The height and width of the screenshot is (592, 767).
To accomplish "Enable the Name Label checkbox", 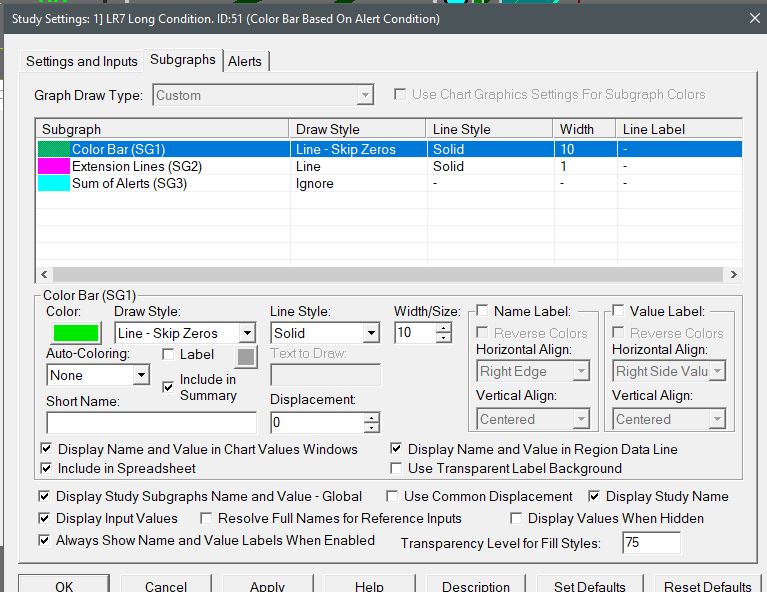I will pyautogui.click(x=482, y=311).
